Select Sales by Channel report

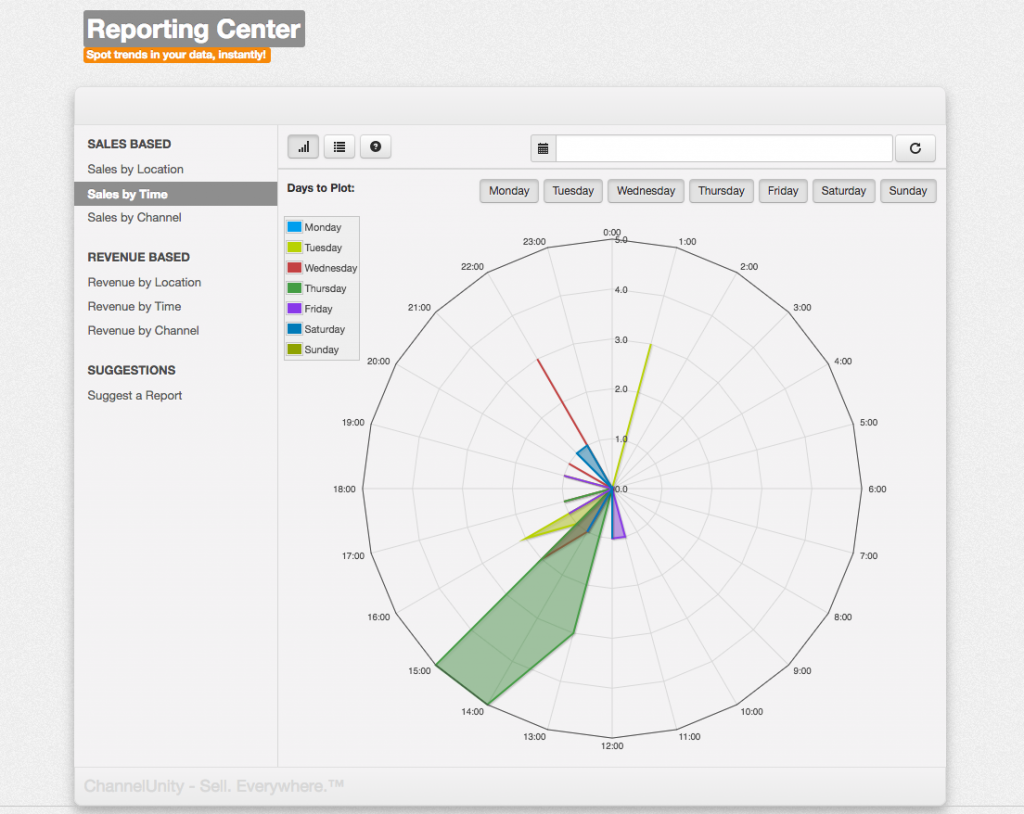[x=134, y=217]
